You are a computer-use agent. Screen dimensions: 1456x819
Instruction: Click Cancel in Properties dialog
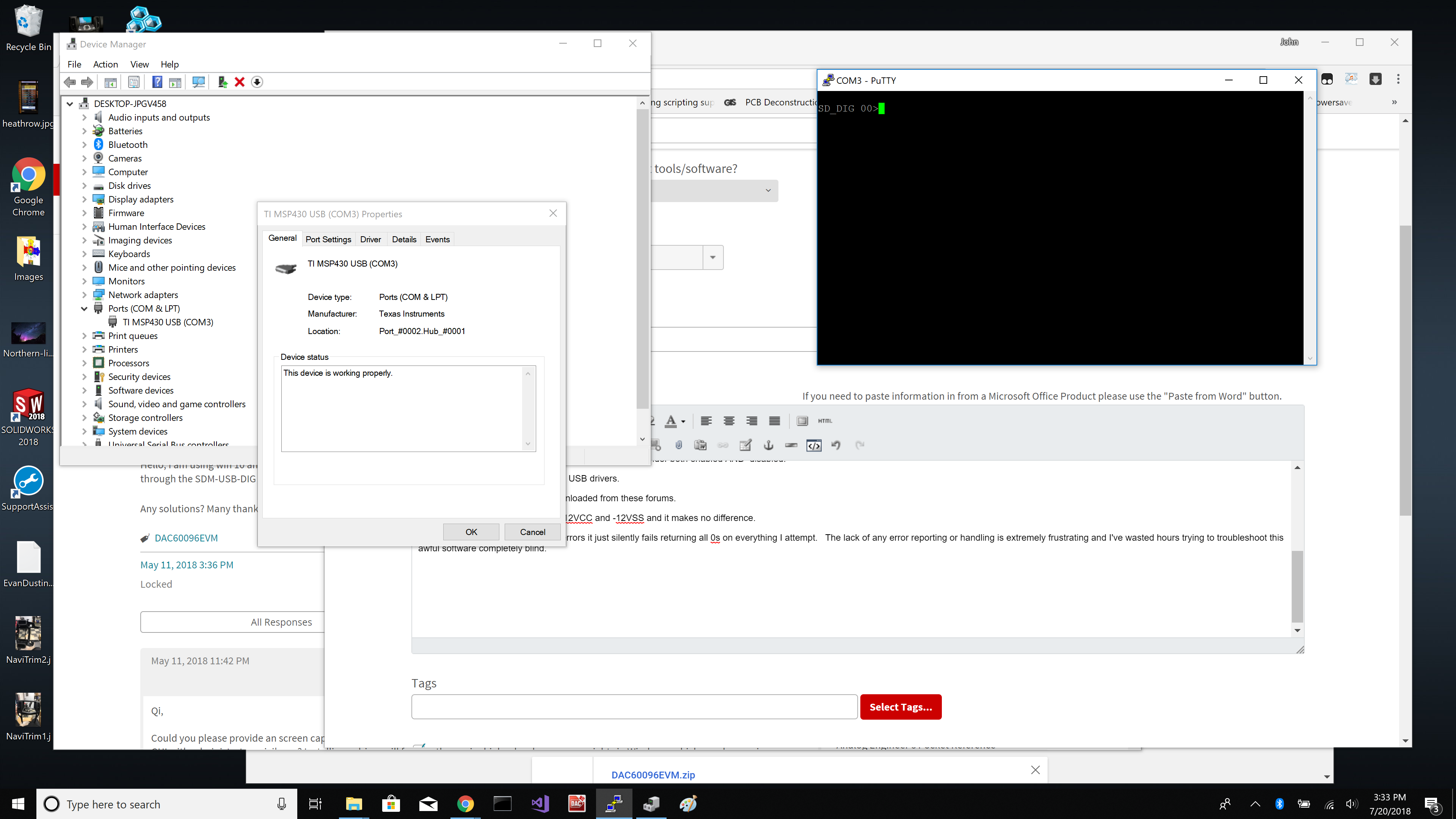pos(532,532)
